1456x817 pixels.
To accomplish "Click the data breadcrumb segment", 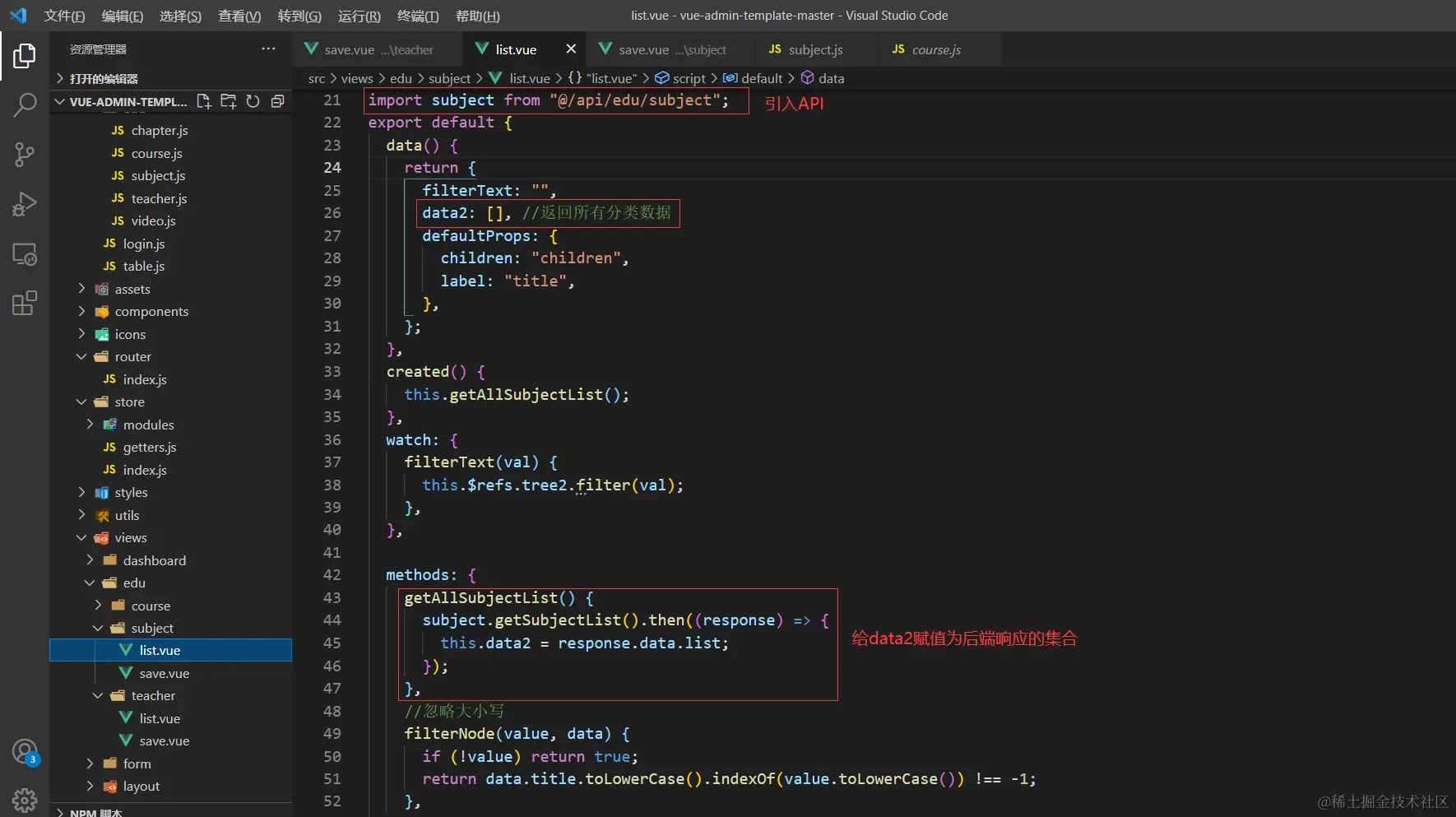I will click(x=823, y=78).
